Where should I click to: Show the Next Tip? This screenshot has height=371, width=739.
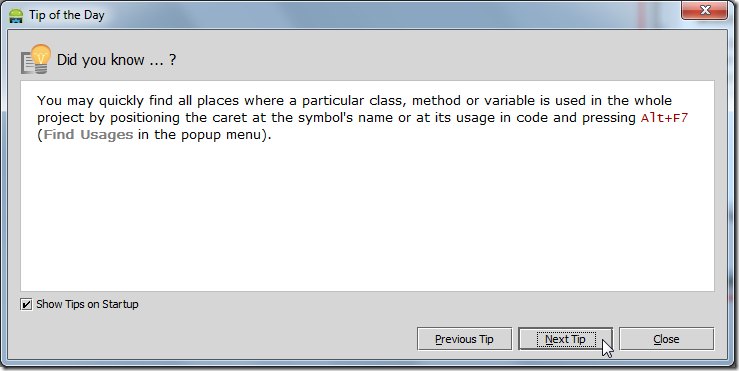tap(565, 339)
